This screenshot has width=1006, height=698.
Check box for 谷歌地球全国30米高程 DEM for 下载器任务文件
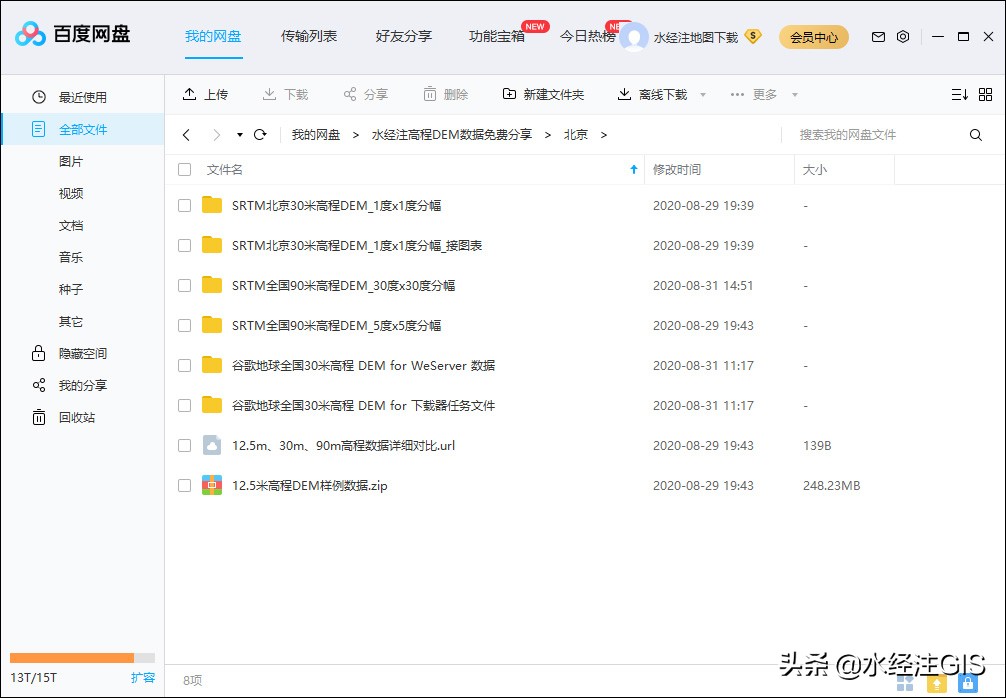[185, 405]
